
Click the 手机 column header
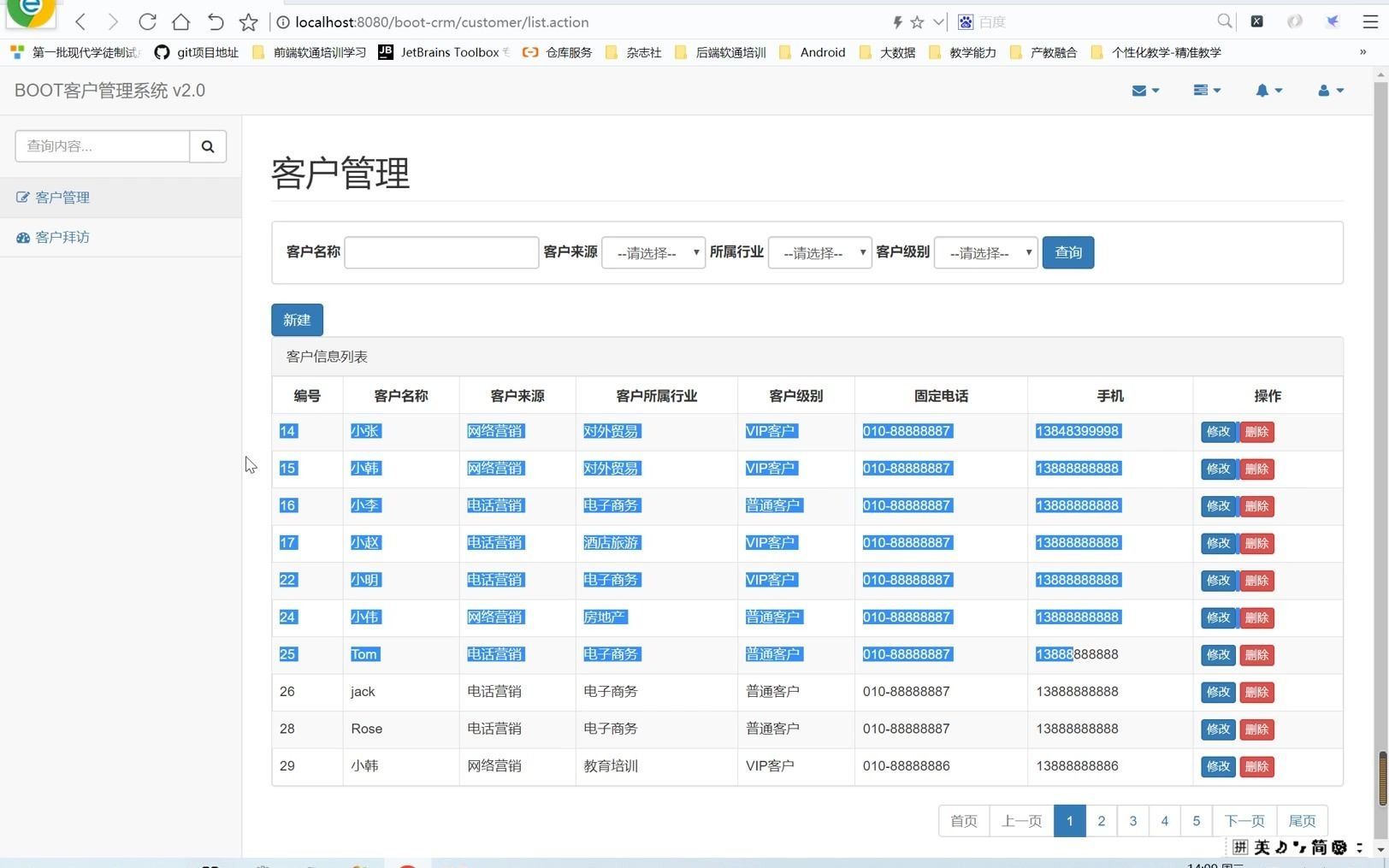click(1110, 396)
